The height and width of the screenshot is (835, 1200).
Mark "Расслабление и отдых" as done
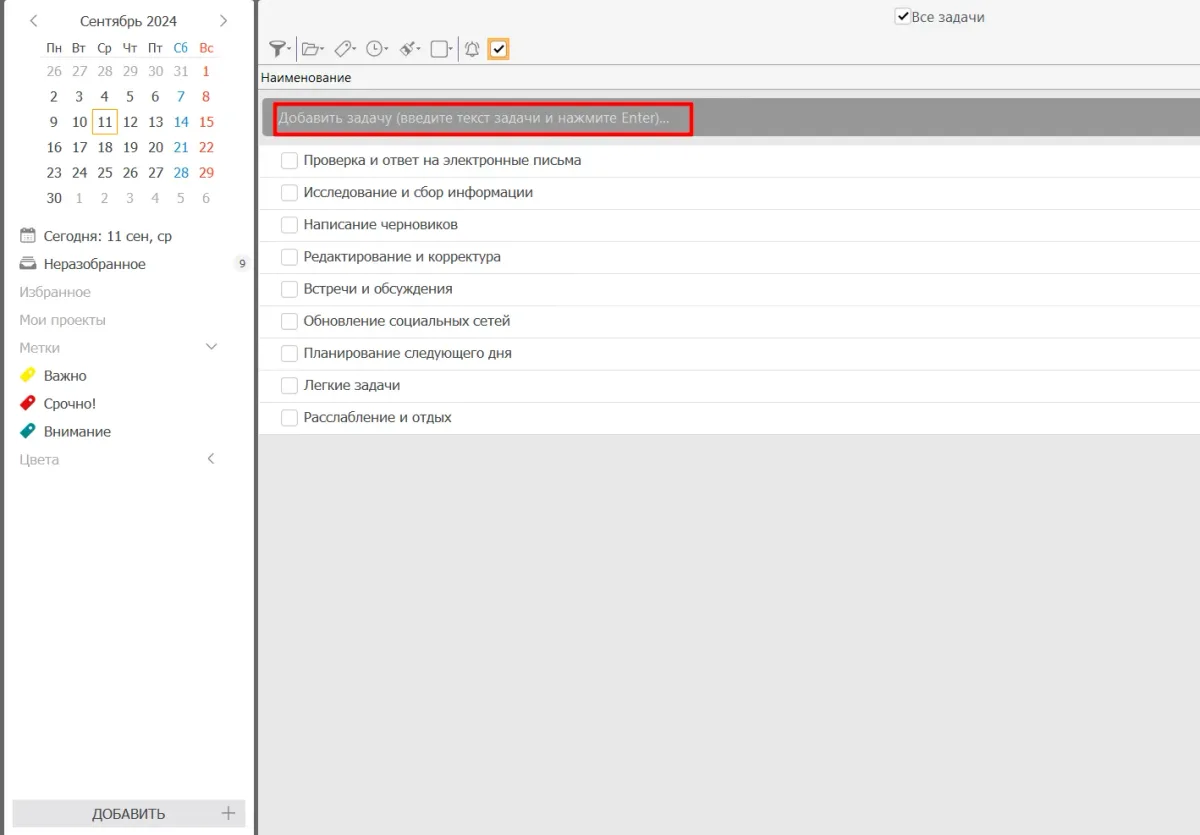[x=289, y=417]
